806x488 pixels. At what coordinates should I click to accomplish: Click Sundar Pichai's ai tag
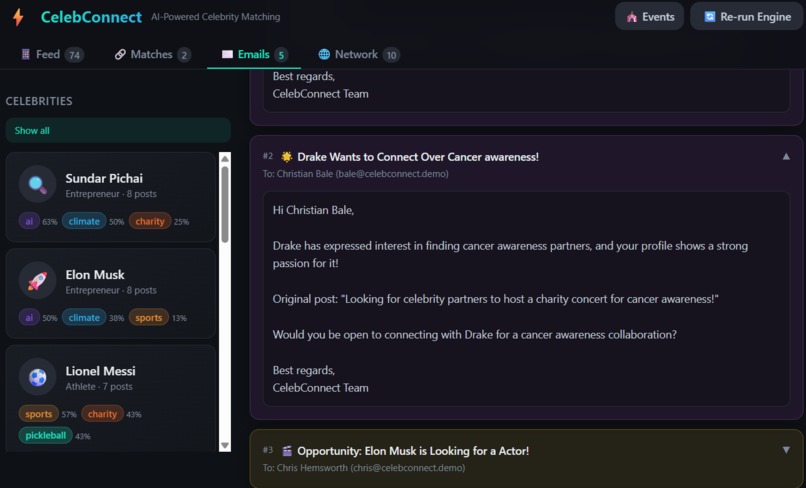29,222
